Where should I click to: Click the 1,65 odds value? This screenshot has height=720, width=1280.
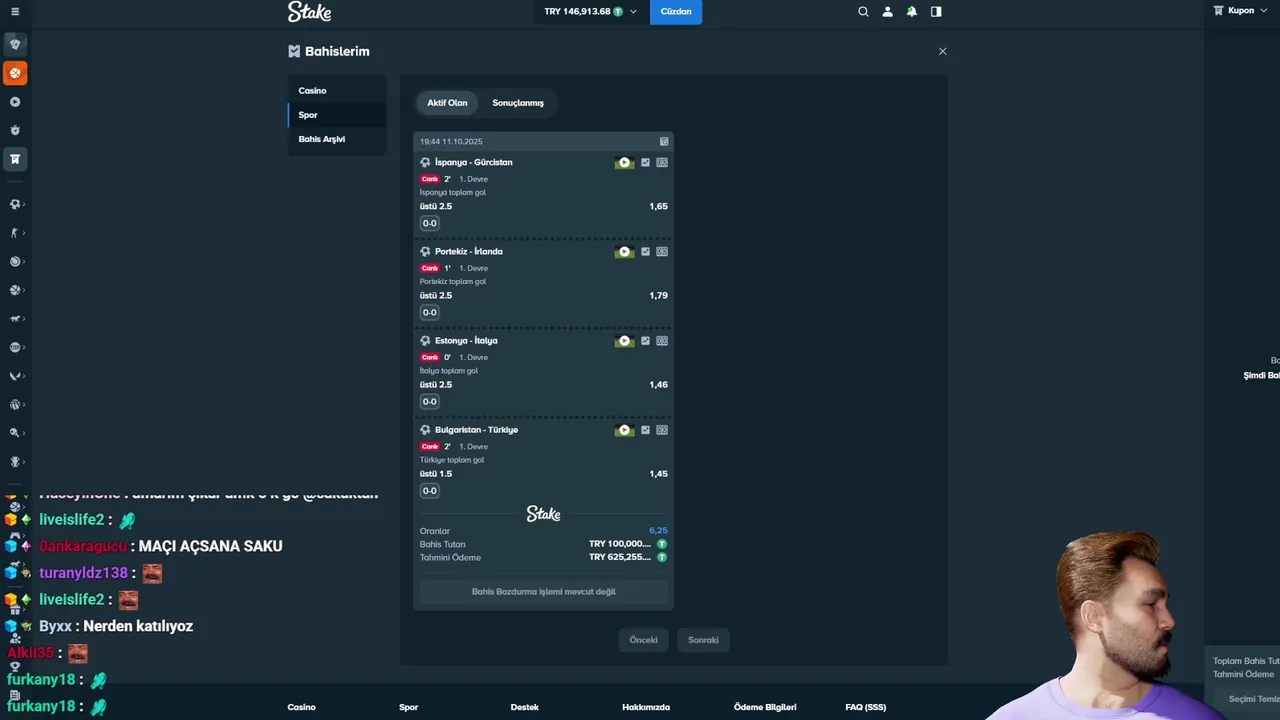[x=658, y=206]
